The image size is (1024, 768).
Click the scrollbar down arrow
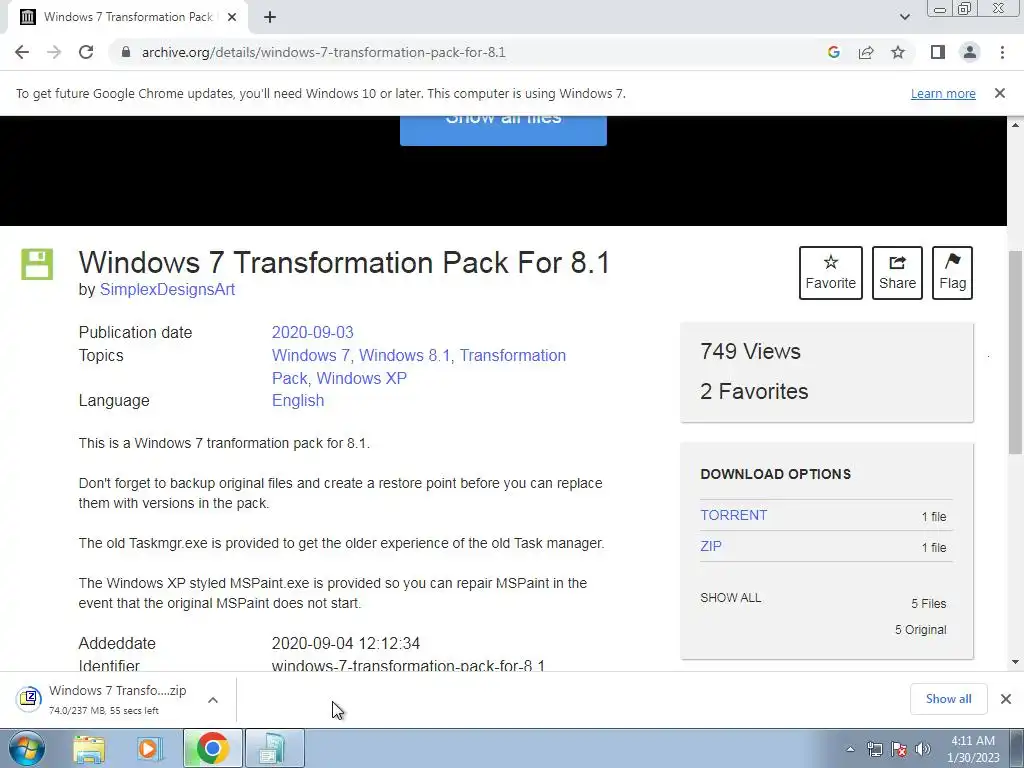pyautogui.click(x=1015, y=662)
